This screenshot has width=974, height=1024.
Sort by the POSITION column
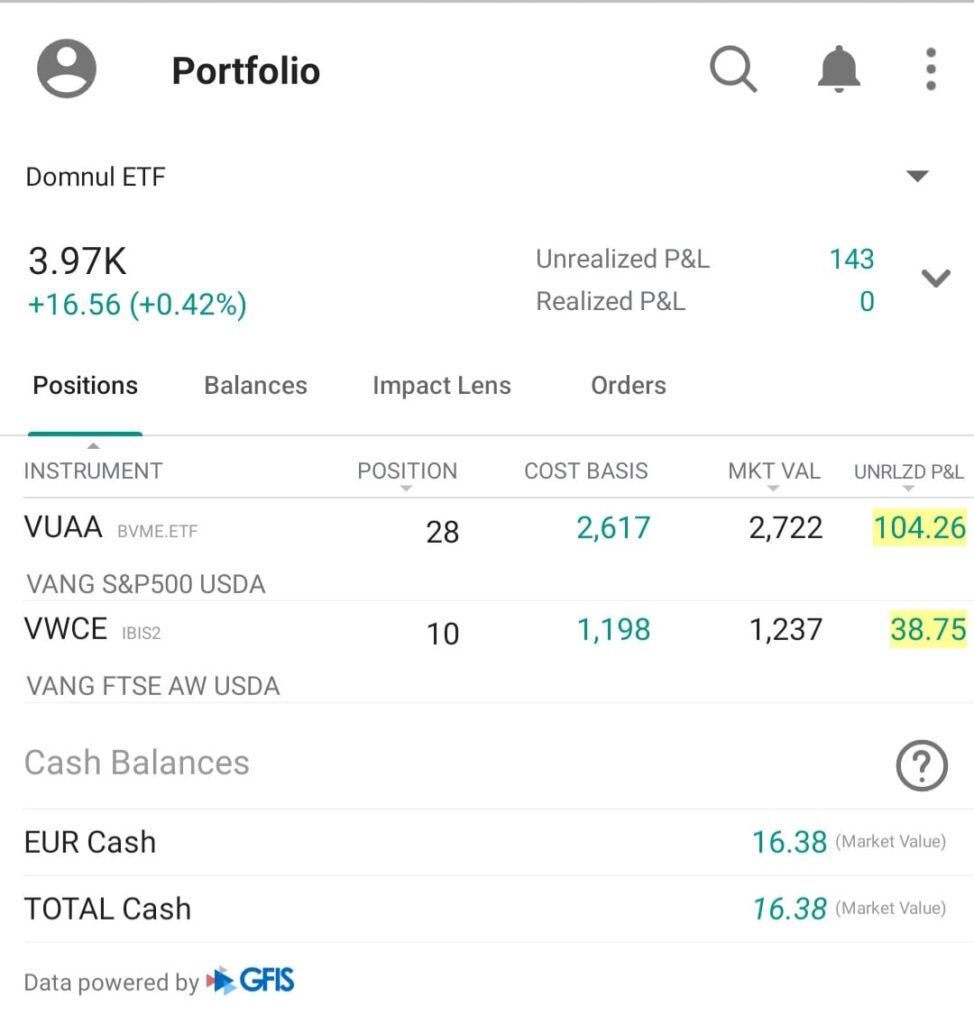click(x=407, y=472)
